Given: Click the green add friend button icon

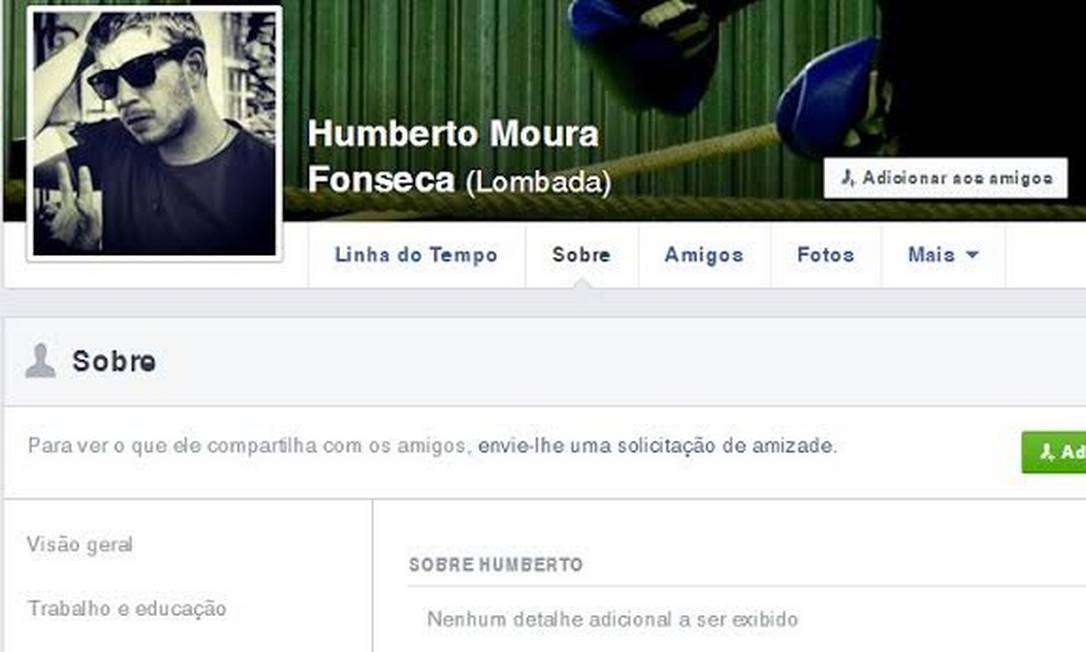Looking at the screenshot, I should pos(1047,452).
